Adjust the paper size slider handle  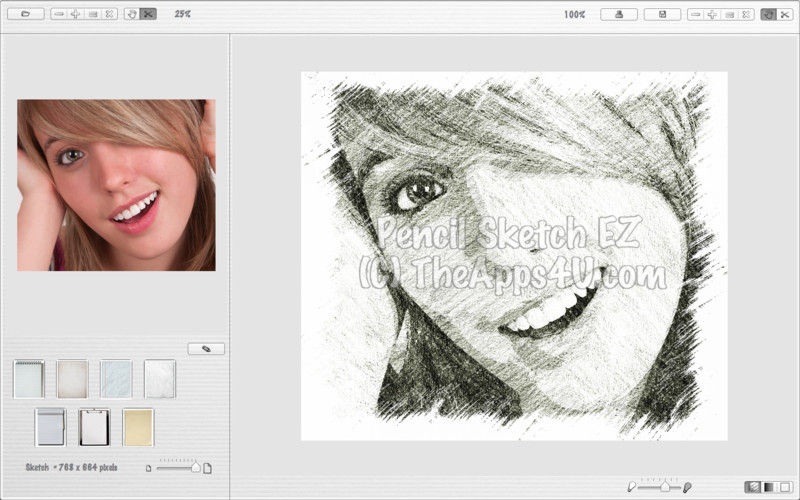(x=195, y=467)
